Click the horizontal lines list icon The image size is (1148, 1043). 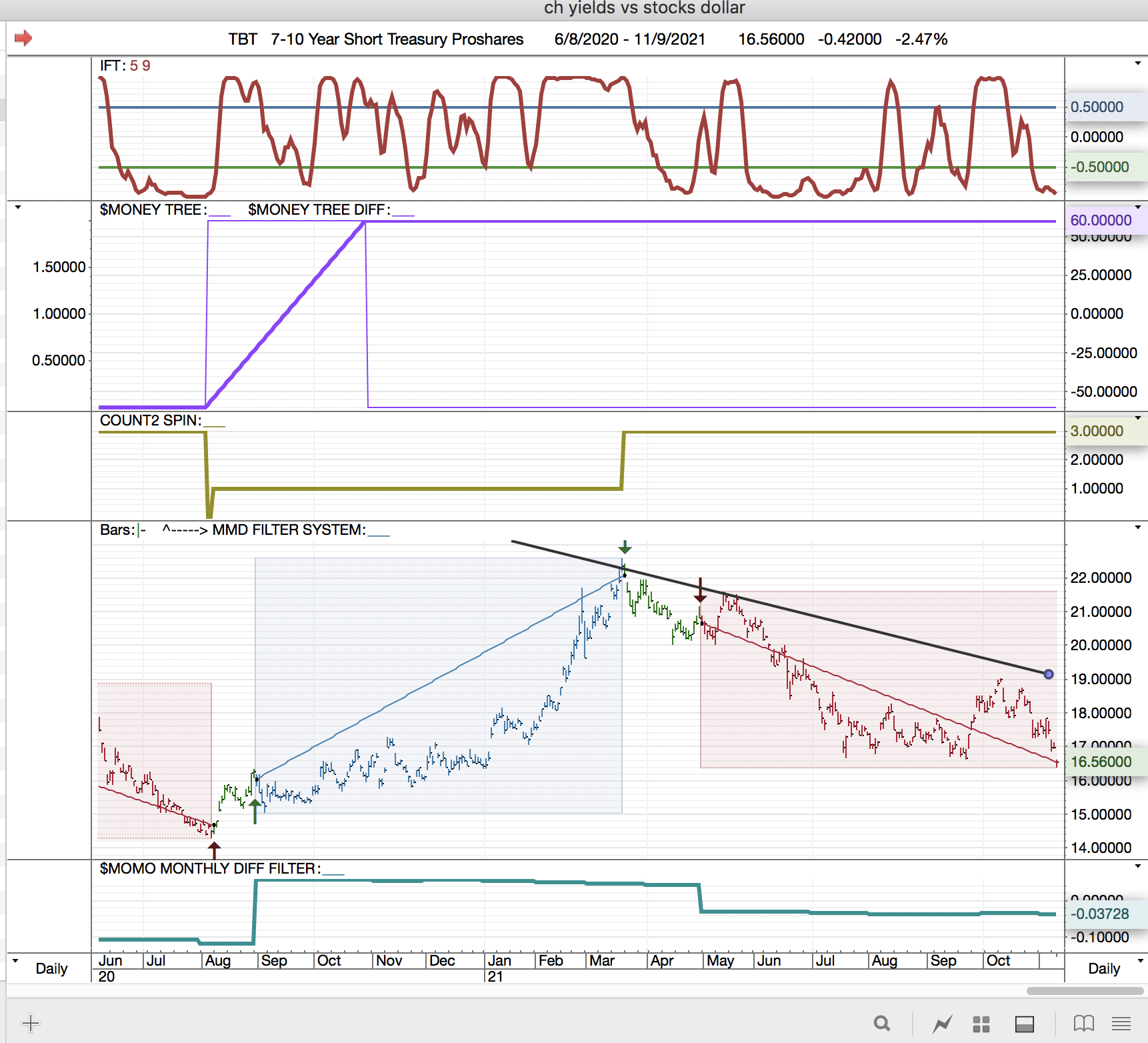(x=1121, y=1023)
